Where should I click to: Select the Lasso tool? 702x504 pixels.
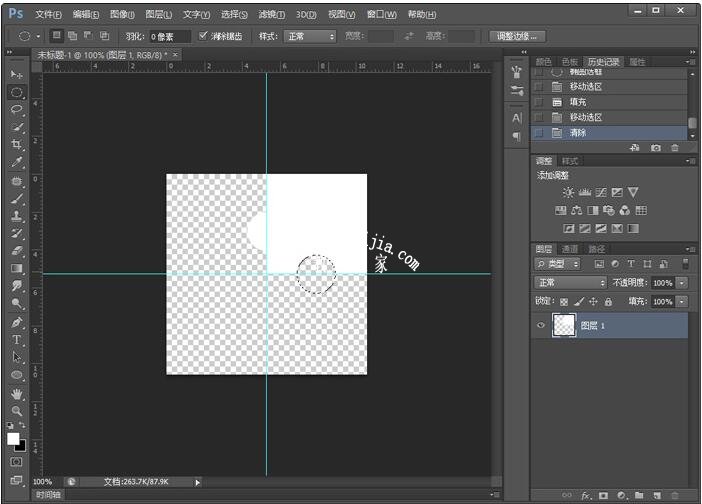coord(17,110)
